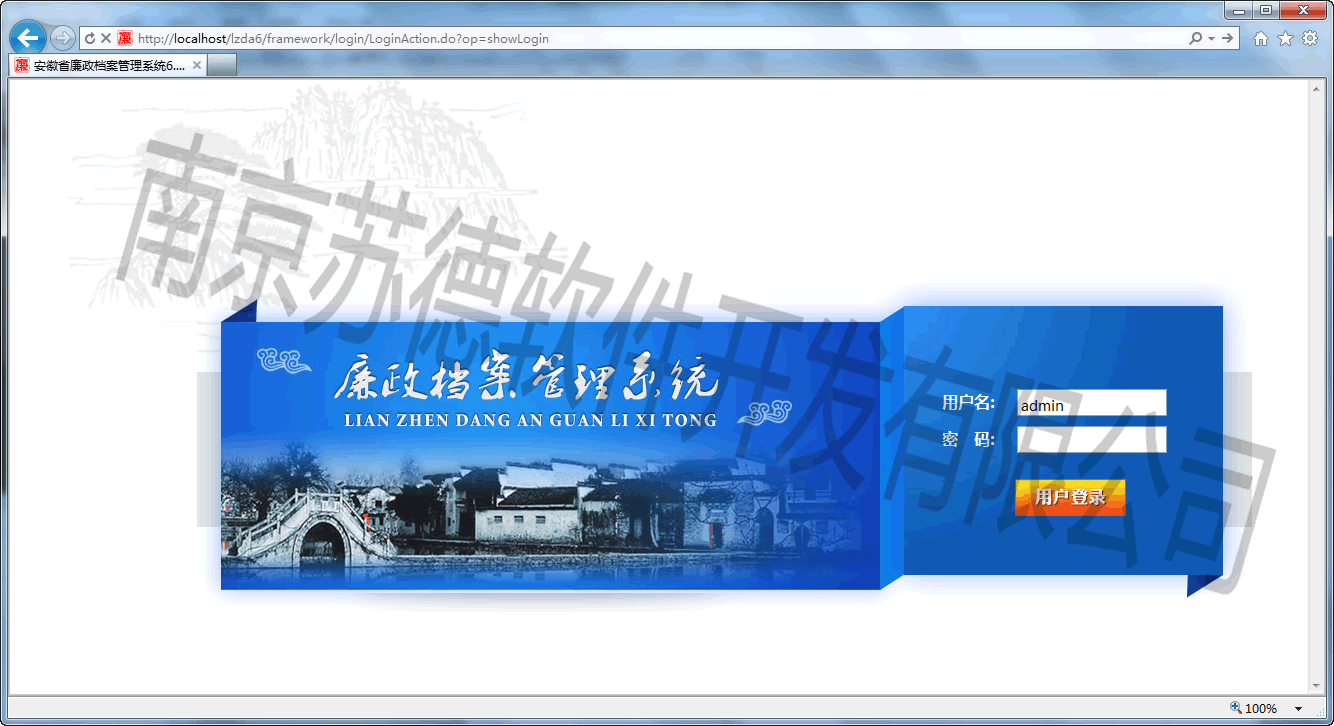This screenshot has height=726, width=1334.
Task: Close the 安徽省廉政档案管理系统 tab
Action: 197,65
